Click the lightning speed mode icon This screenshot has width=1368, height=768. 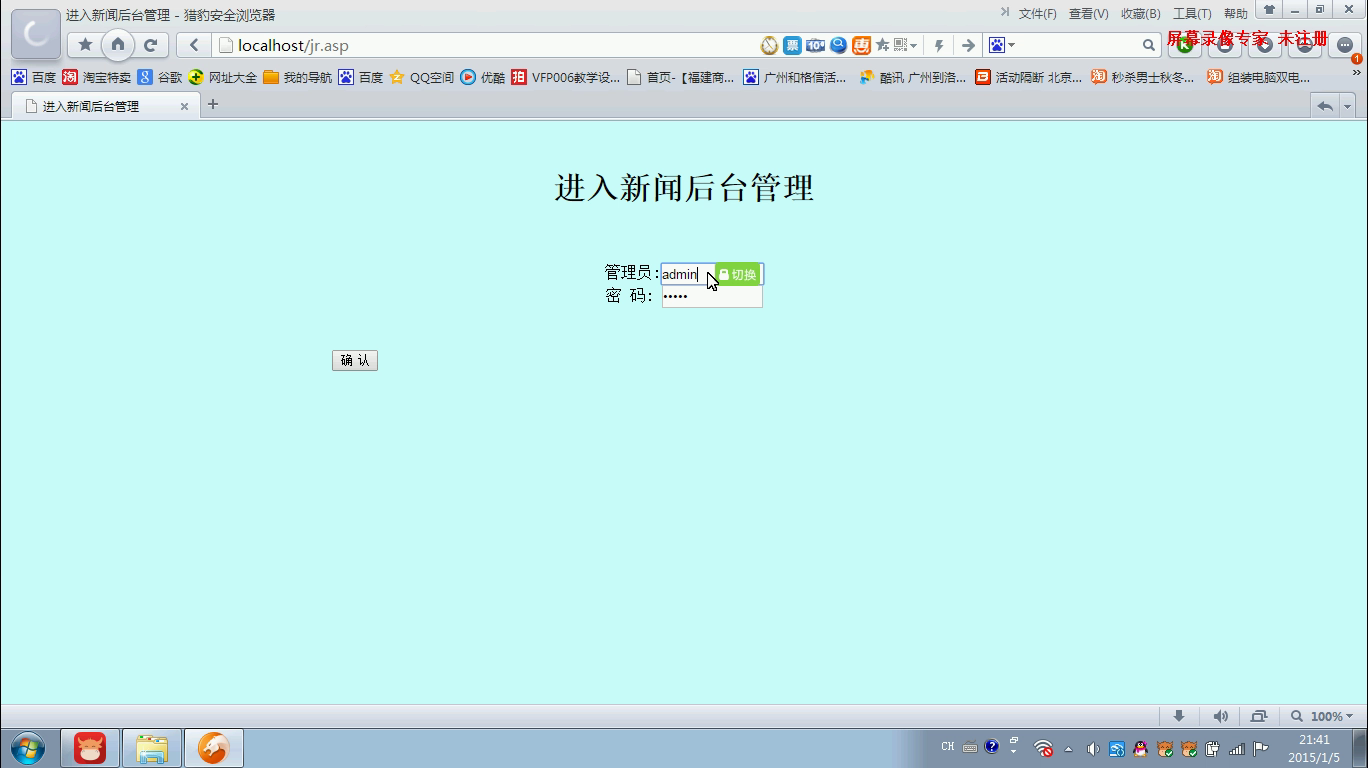(938, 45)
